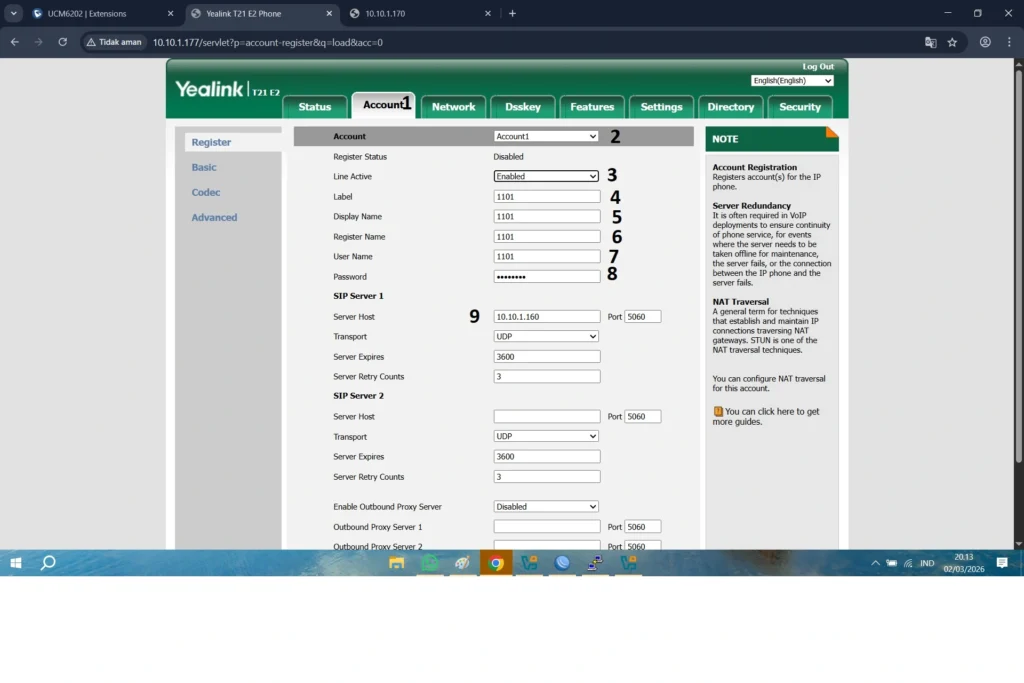
Task: Open the Chrome profile icon
Action: tap(985, 42)
